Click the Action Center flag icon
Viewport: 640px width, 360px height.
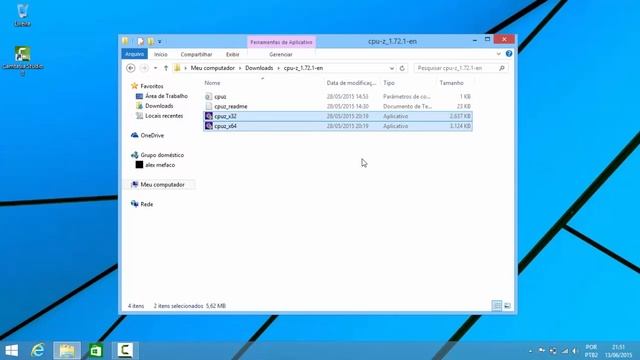(x=542, y=350)
